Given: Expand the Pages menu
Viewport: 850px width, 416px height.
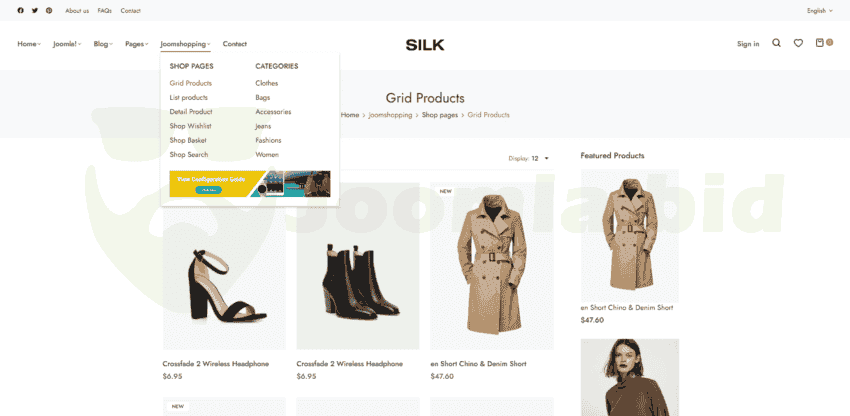Looking at the screenshot, I should (137, 44).
